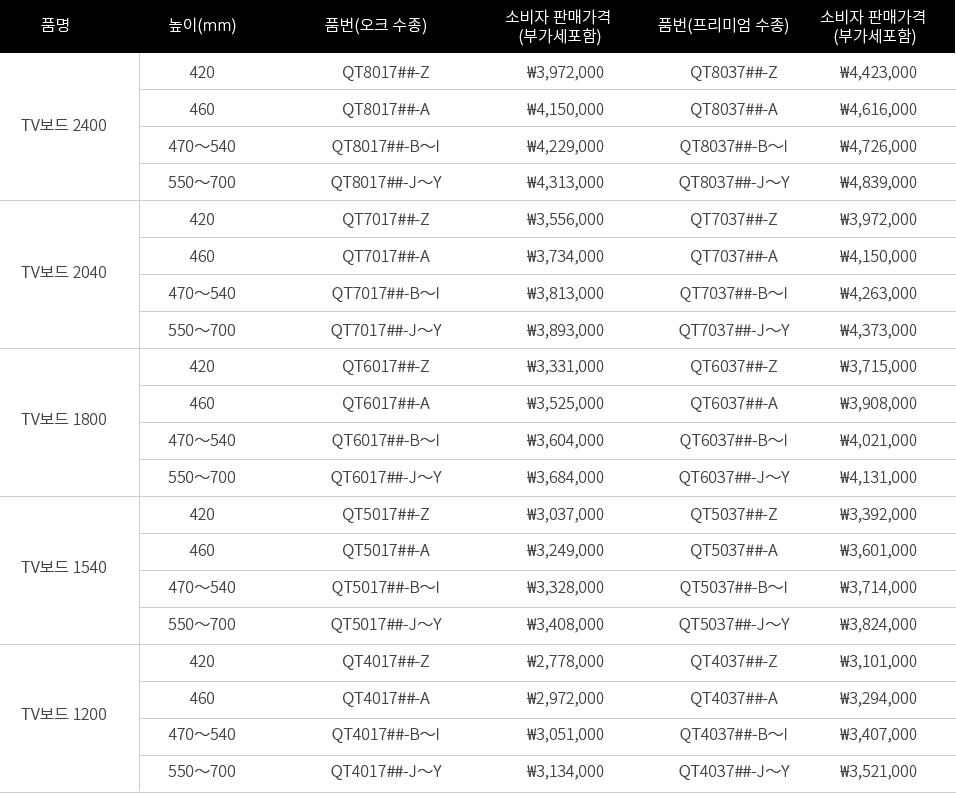Screen dimensions: 956x793
Task: Click part number QT8037##-J~Y
Action: click(734, 182)
